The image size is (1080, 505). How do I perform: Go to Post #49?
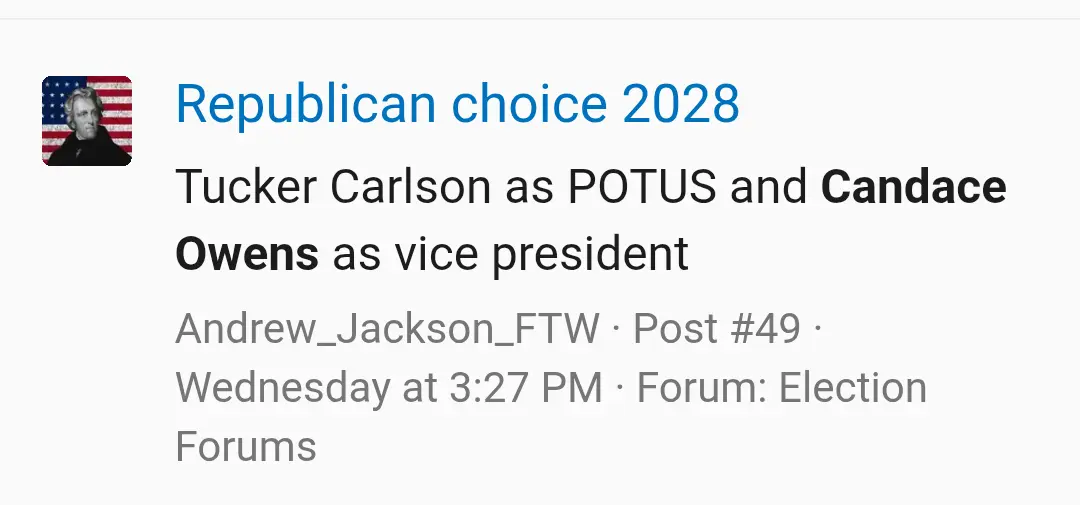[717, 328]
